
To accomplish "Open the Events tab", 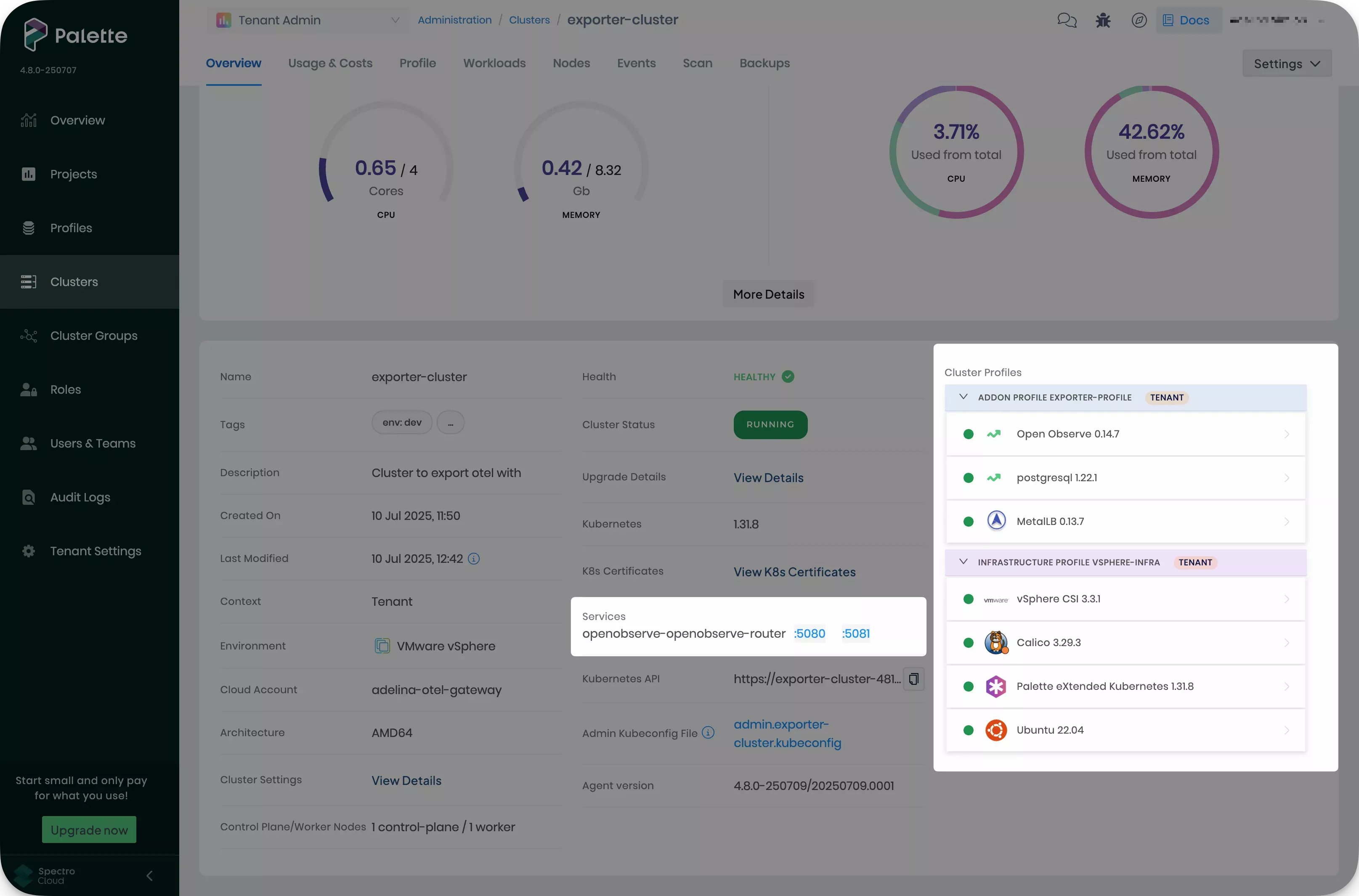I will [636, 64].
